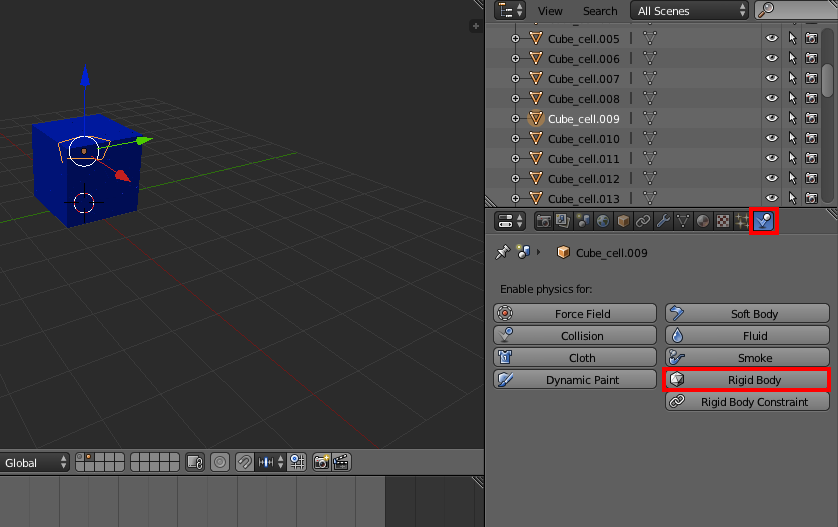Click the first layer button in viewport header
The image size is (838, 527).
point(80,458)
